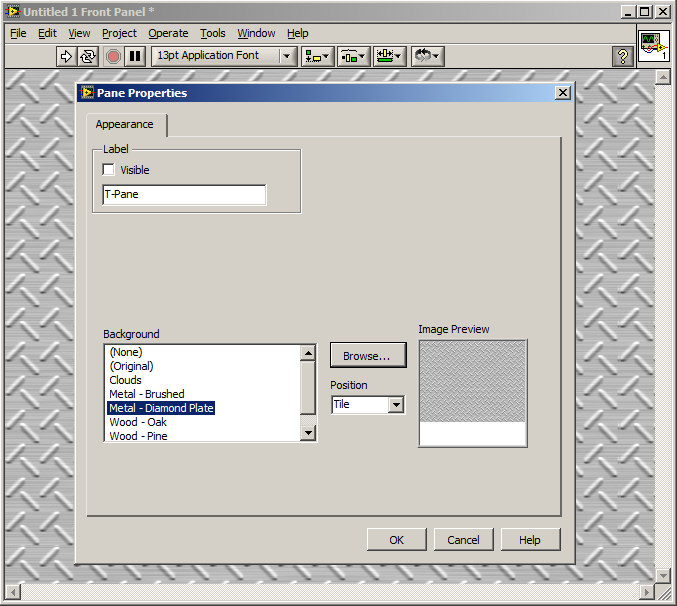Click Background list scroll up arrow
Image resolution: width=677 pixels, height=606 pixels.
click(308, 354)
